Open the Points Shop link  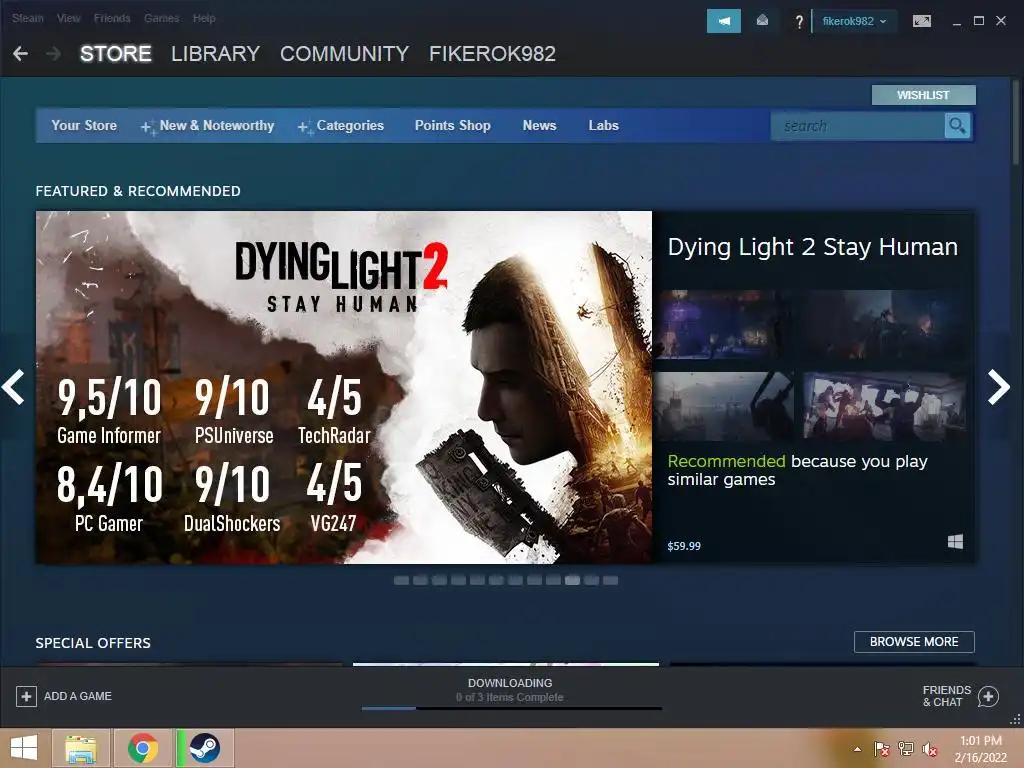(453, 125)
